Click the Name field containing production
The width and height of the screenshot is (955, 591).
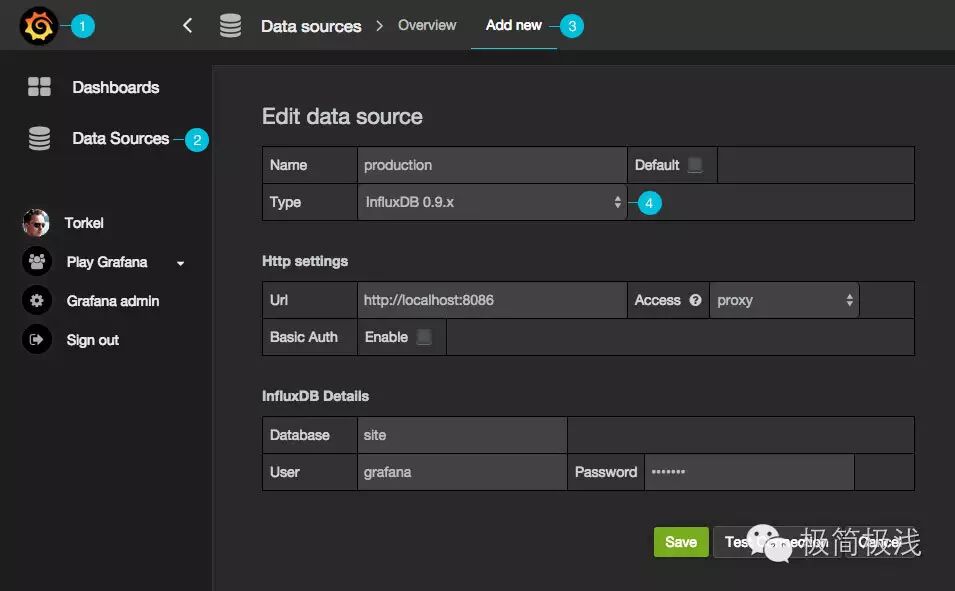[492, 165]
